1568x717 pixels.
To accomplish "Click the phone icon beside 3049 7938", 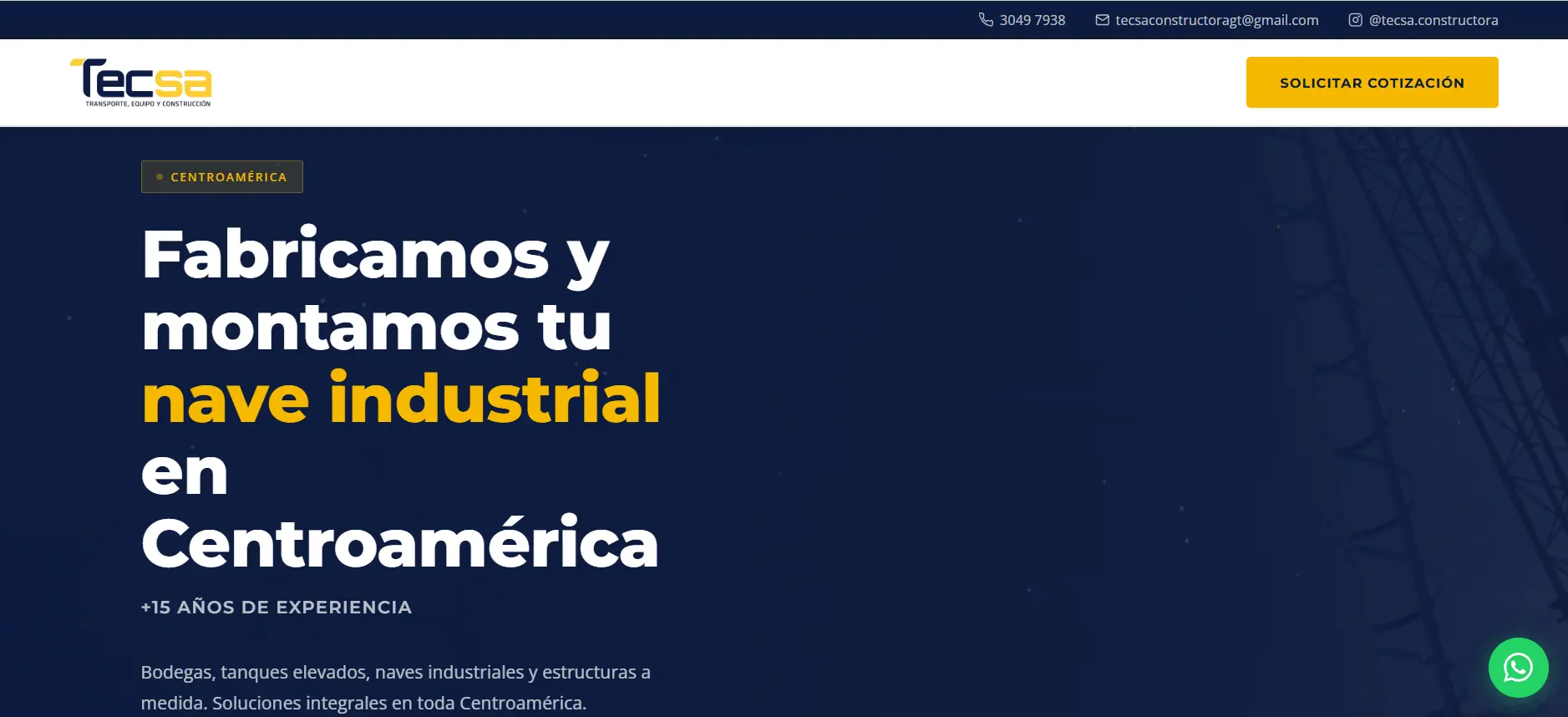I will coord(986,19).
